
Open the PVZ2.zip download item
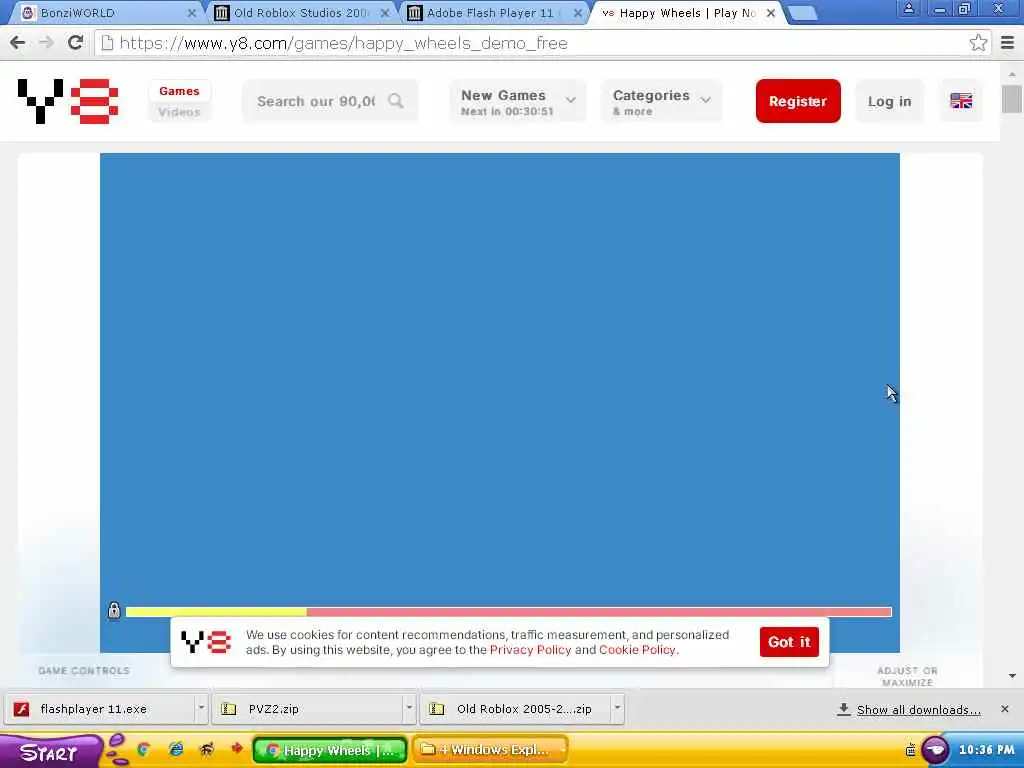(x=308, y=709)
